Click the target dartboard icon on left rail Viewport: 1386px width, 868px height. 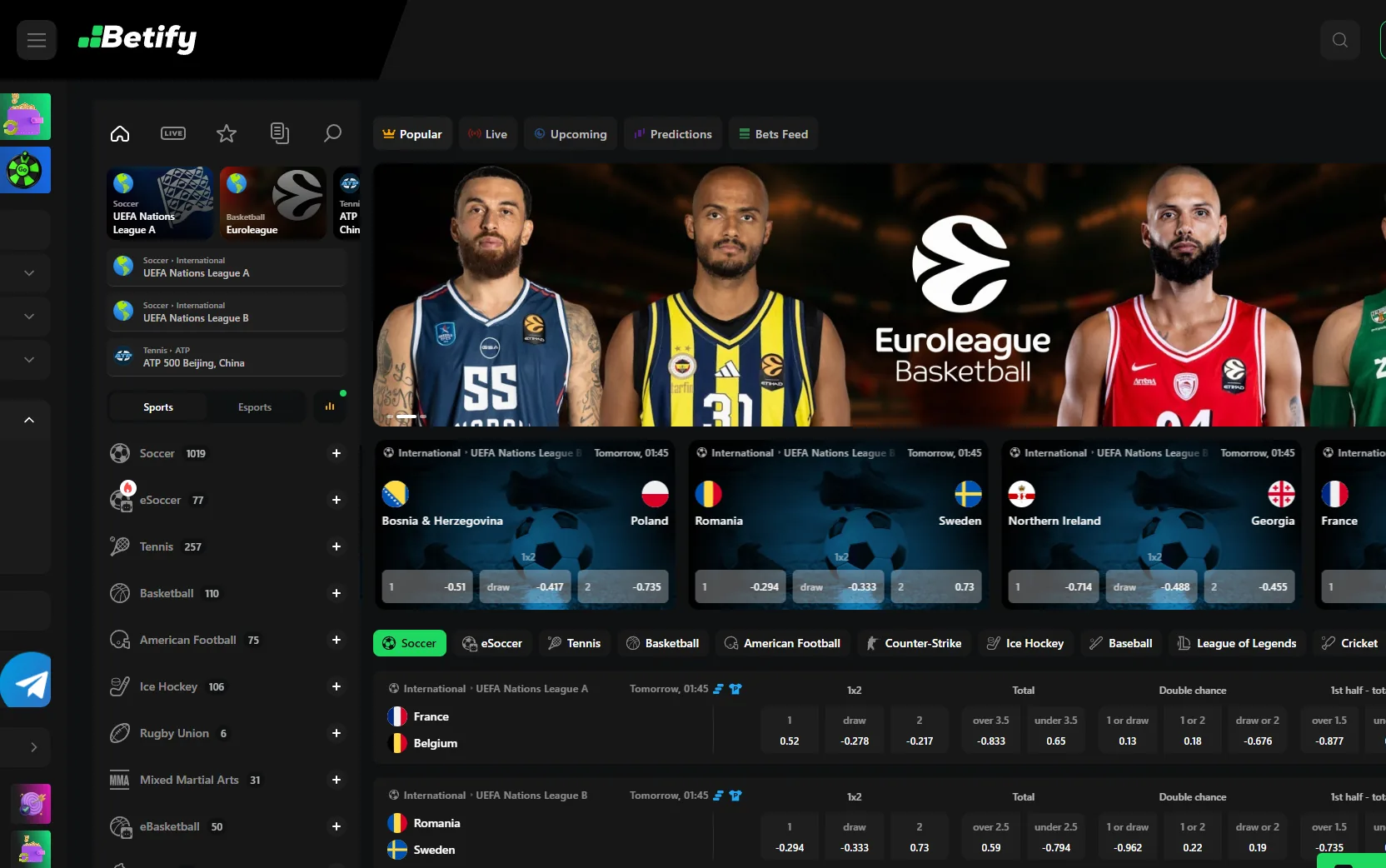[31, 804]
